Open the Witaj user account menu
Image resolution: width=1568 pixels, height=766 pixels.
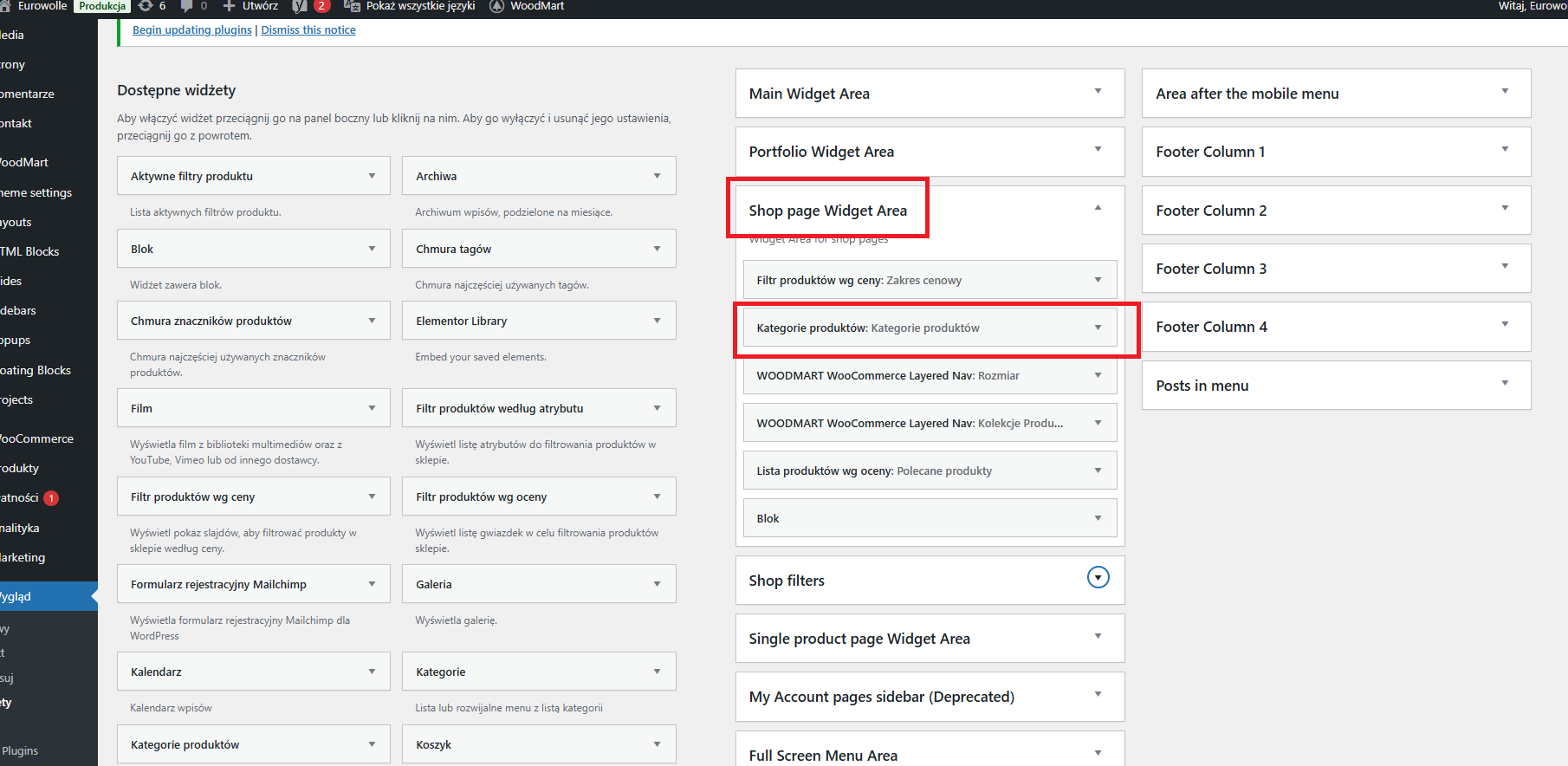click(1532, 6)
